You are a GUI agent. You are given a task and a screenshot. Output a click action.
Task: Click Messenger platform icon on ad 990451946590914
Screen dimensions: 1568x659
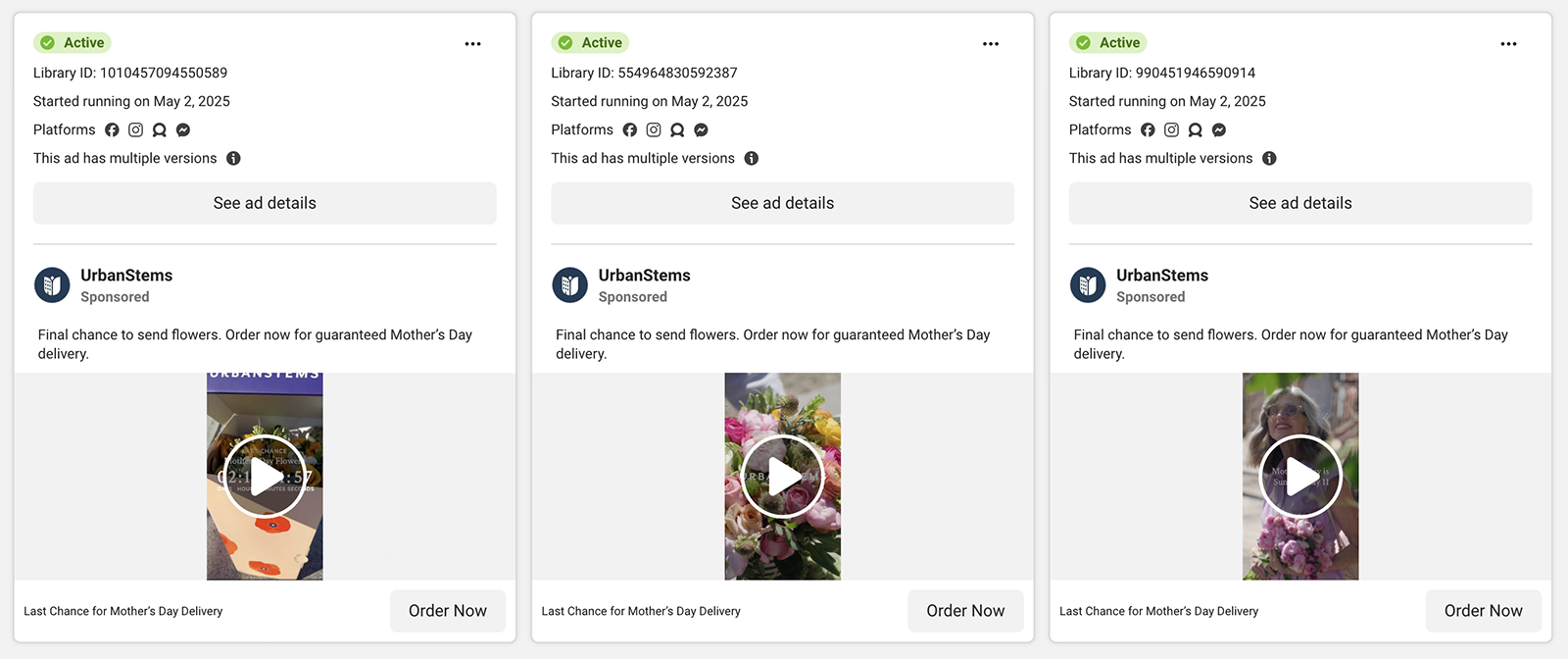pyautogui.click(x=1219, y=129)
